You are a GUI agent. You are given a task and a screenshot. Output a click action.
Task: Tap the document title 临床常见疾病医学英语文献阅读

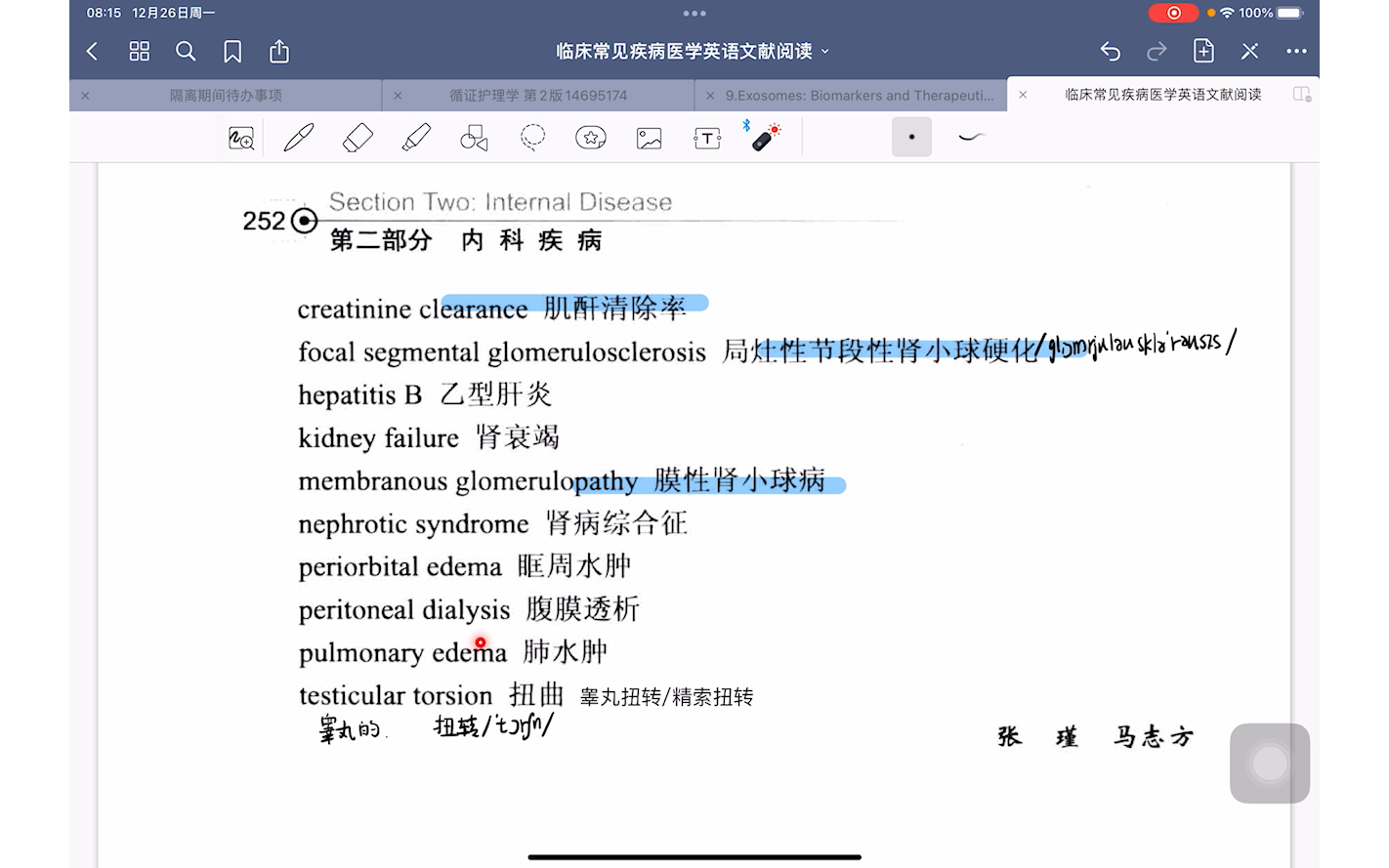click(684, 52)
